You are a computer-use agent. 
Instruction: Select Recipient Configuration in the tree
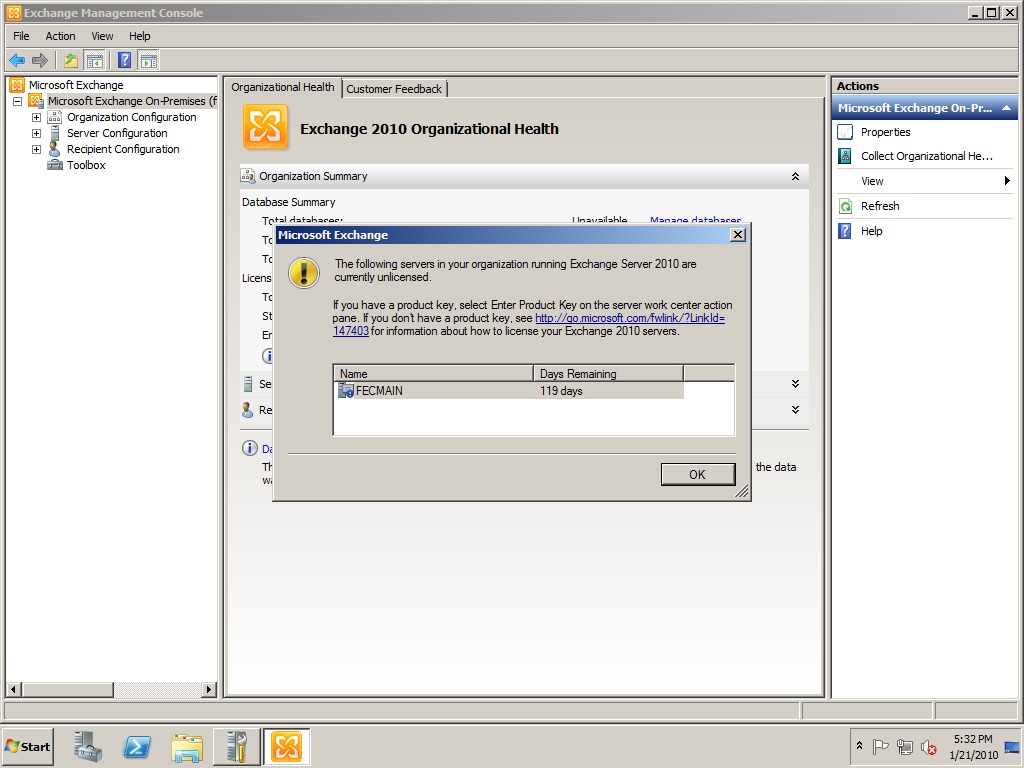click(x=123, y=149)
